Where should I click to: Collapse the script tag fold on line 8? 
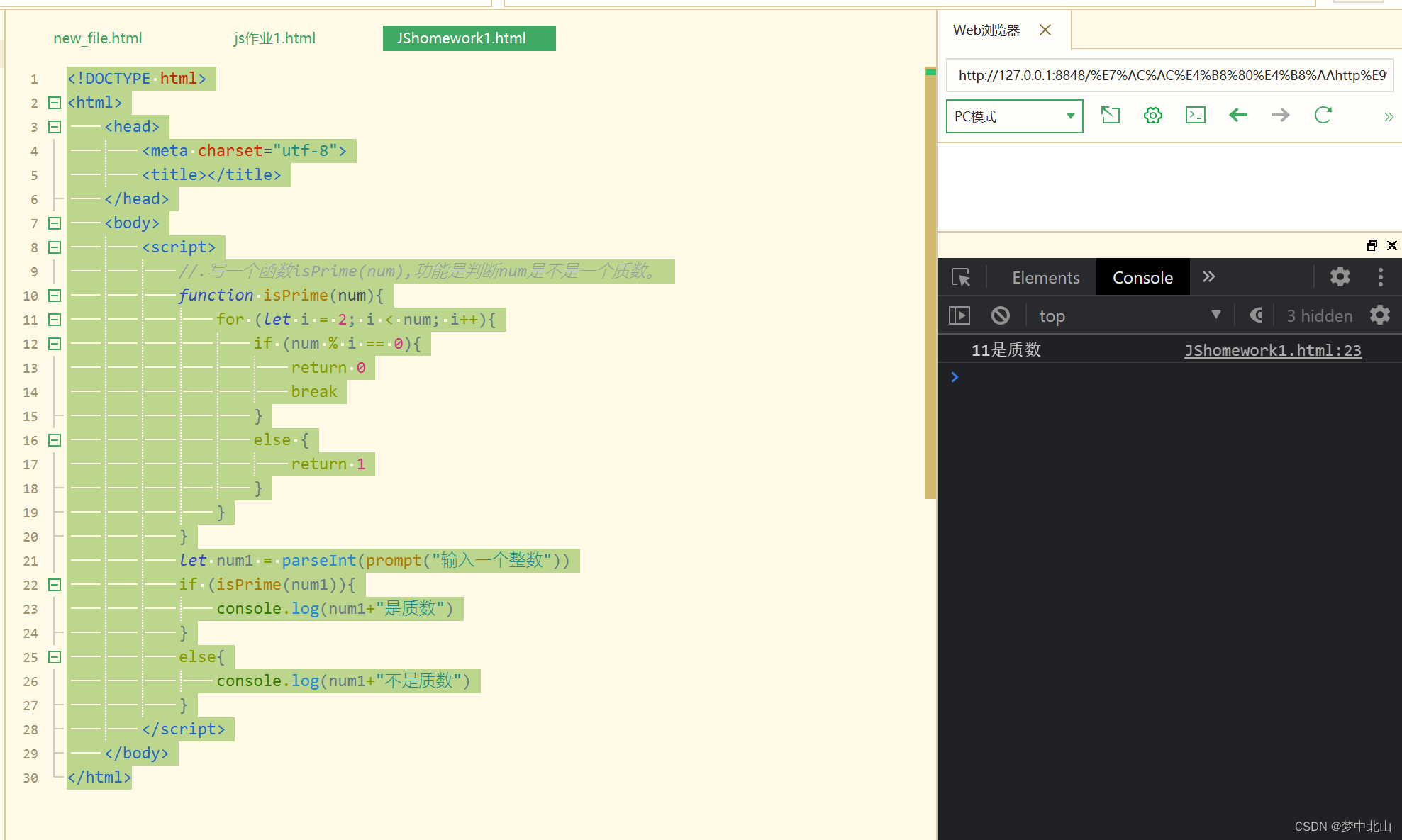55,247
